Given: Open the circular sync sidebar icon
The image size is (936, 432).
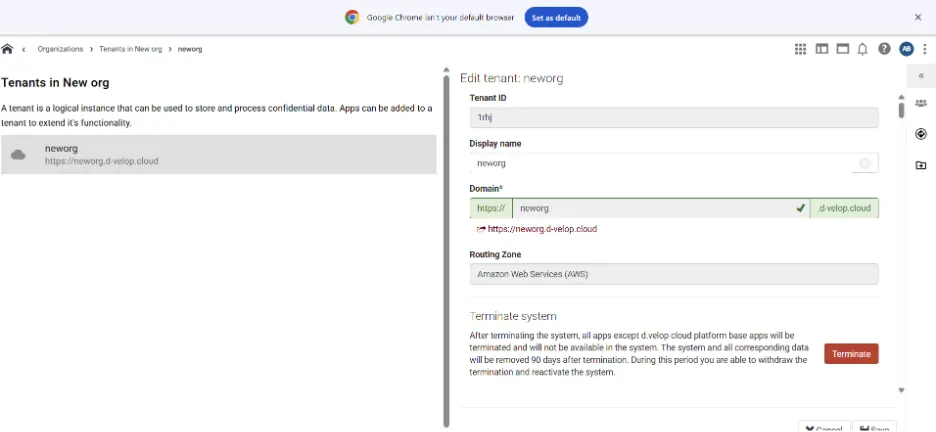Looking at the screenshot, I should (x=920, y=134).
